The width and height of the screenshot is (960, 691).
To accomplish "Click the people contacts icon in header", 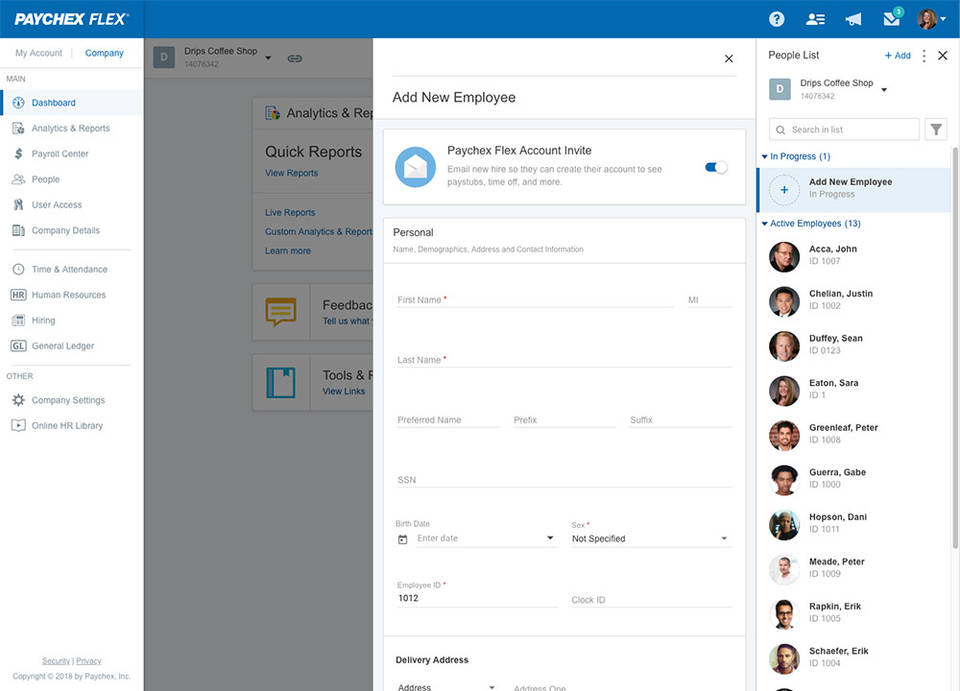I will tap(815, 19).
